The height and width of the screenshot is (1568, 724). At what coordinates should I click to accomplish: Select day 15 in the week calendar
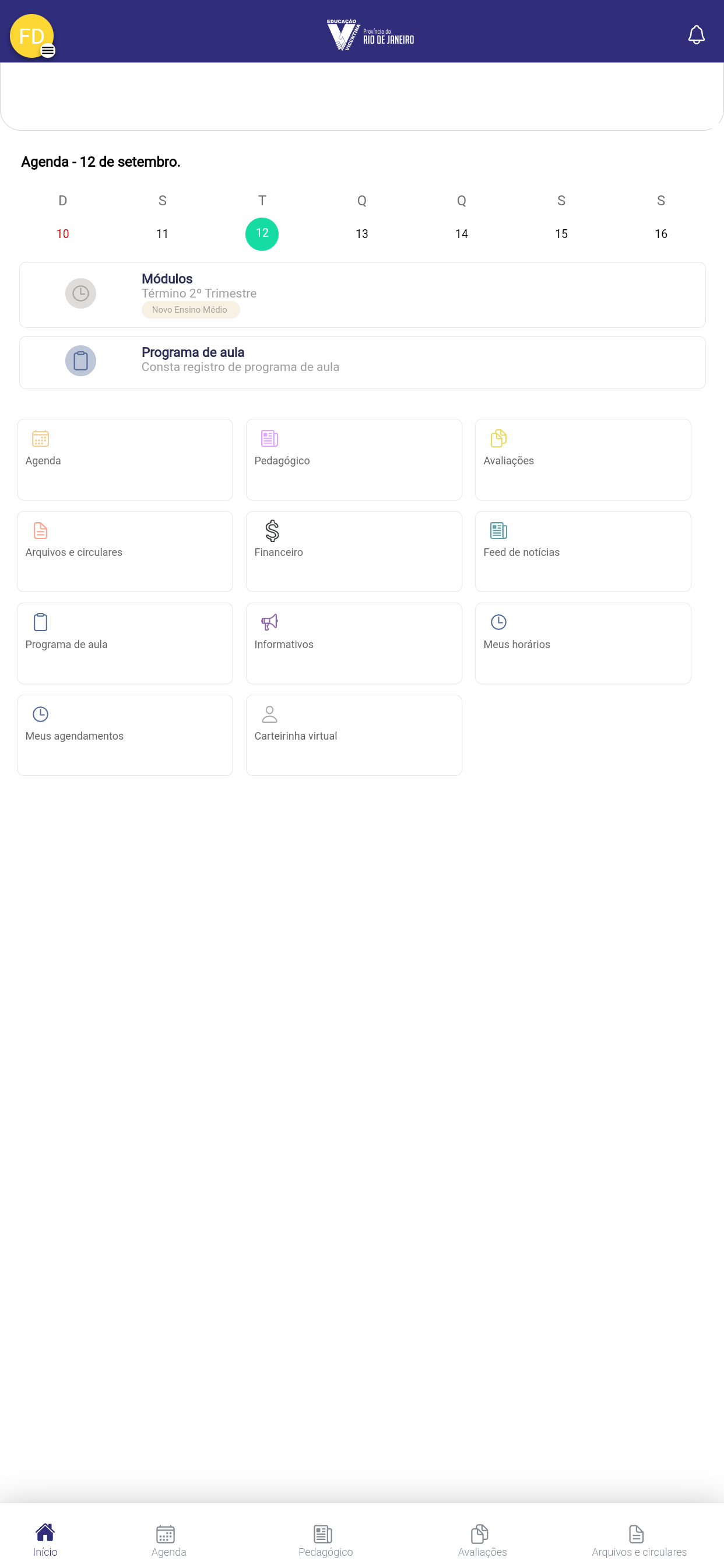click(x=561, y=234)
